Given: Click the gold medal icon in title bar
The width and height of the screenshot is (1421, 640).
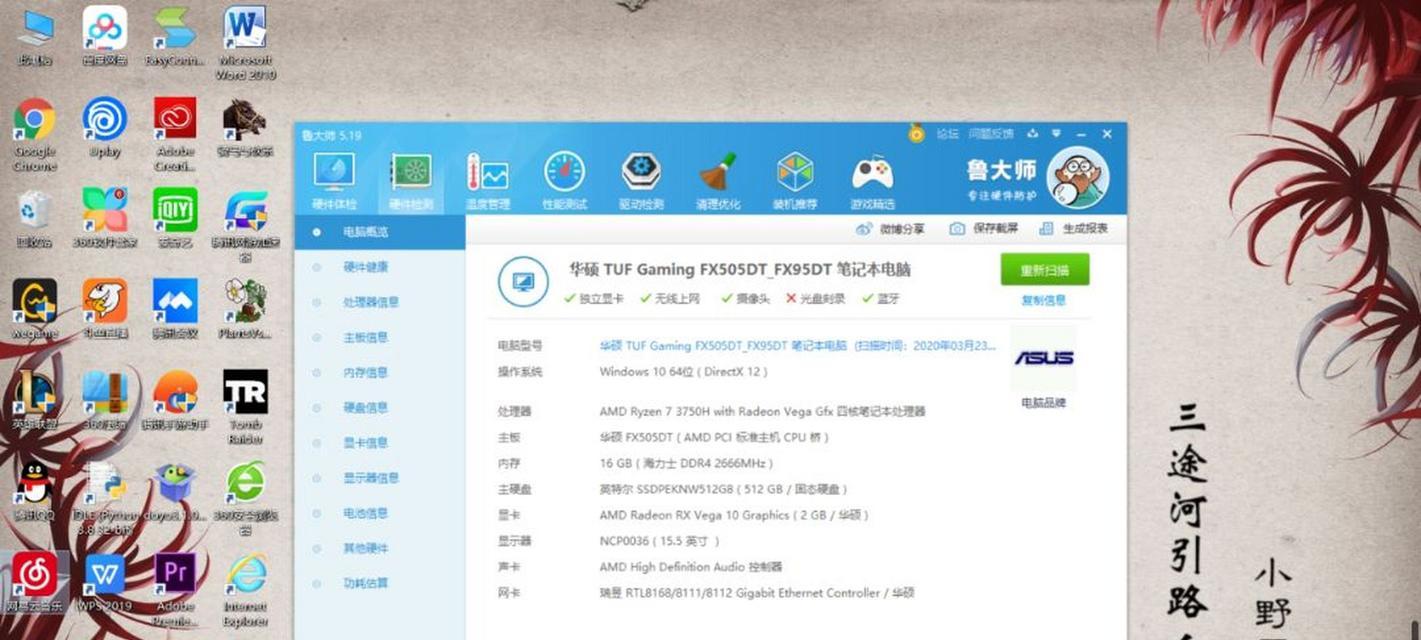Looking at the screenshot, I should pos(916,133).
